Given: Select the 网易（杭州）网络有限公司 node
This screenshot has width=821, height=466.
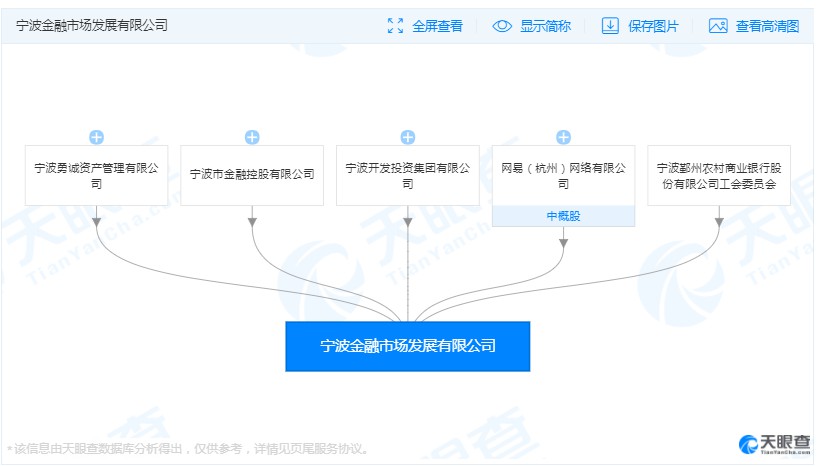Looking at the screenshot, I should tap(563, 175).
